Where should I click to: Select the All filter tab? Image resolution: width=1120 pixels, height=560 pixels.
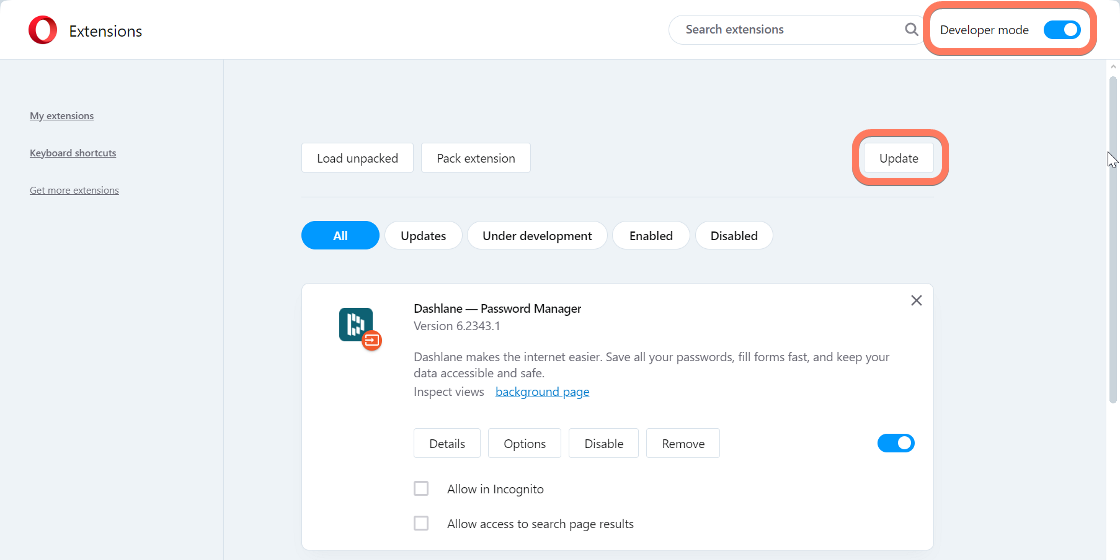(340, 236)
